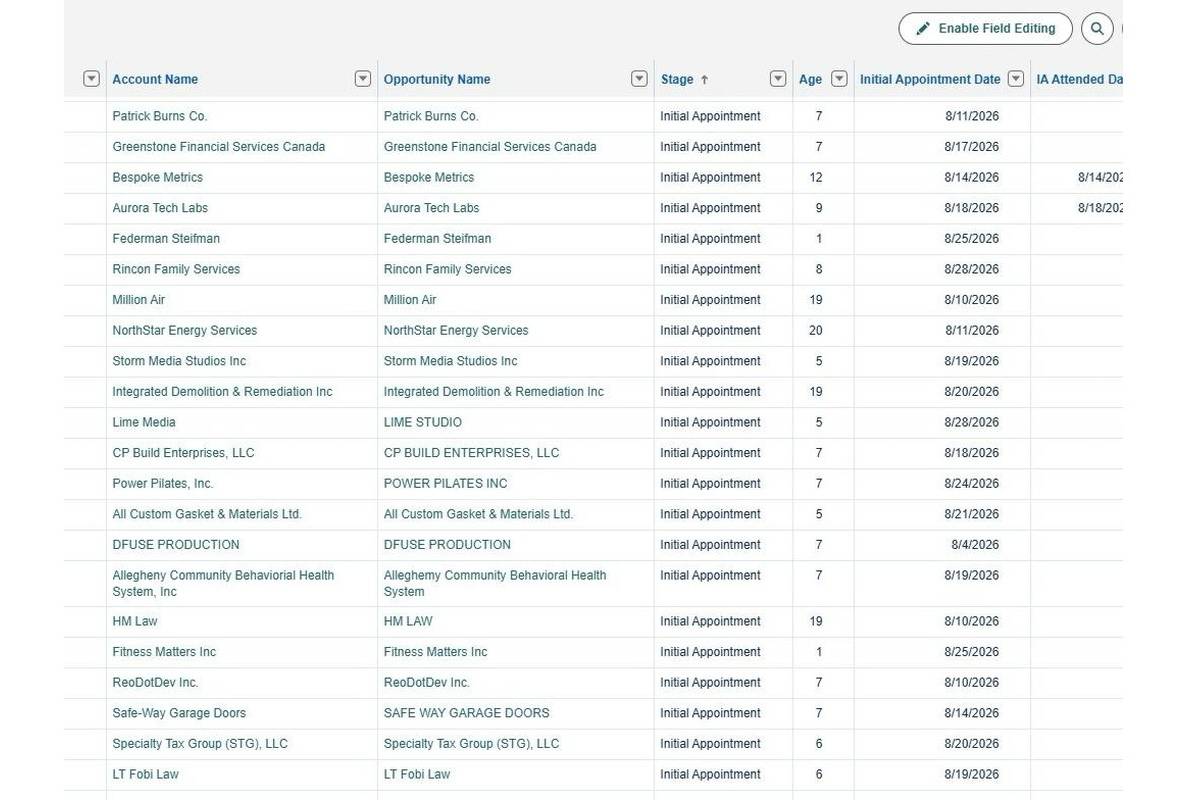Open Initial Appointment Date column menu arrow
The image size is (1193, 800).
point(1016,78)
